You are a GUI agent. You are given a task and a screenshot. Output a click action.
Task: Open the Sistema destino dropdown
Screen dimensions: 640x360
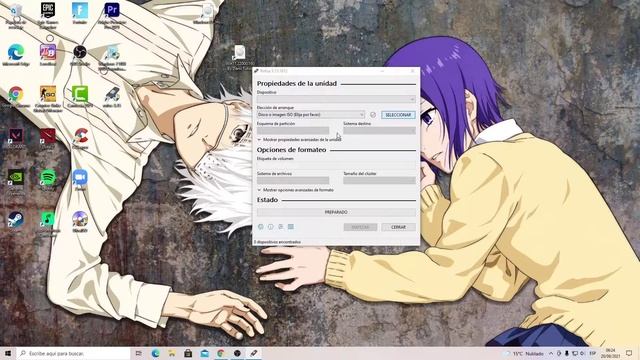point(379,131)
